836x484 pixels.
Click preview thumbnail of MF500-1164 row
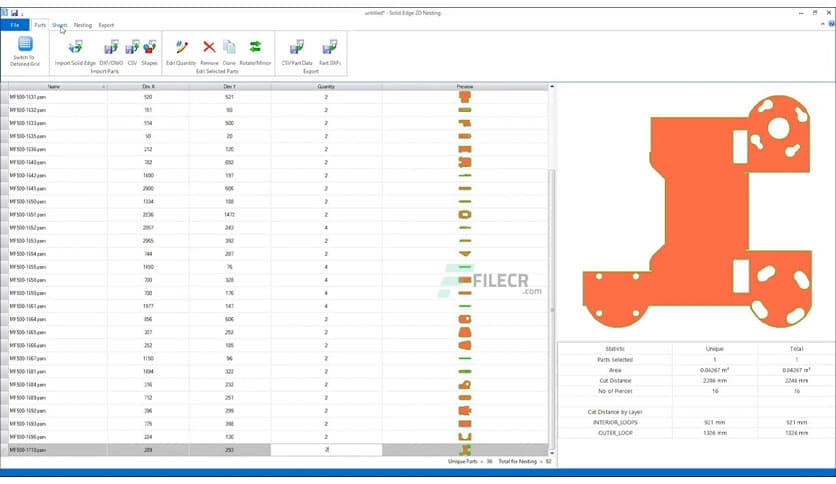tap(465, 319)
